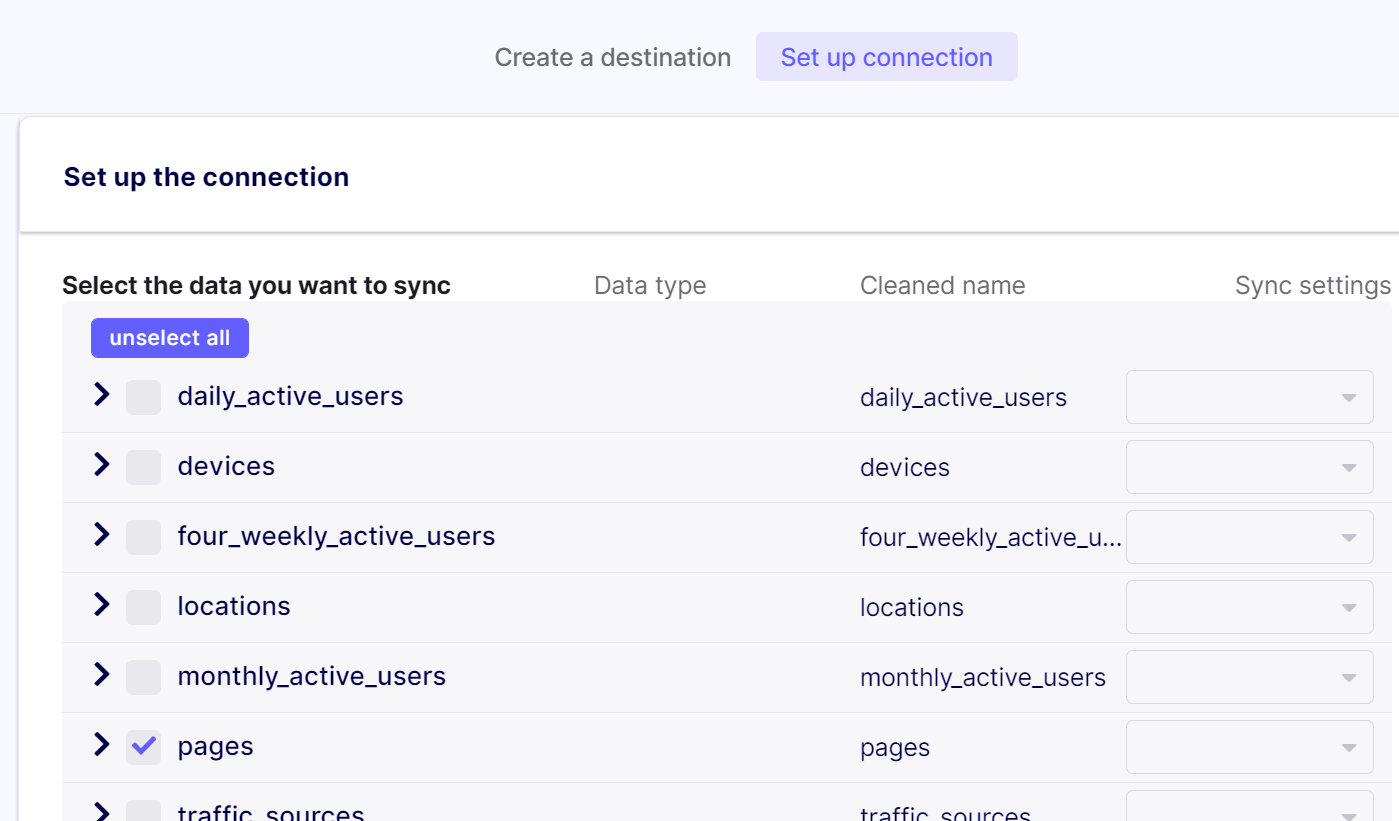
Task: Open the locations sync settings dropdown
Action: coord(1249,607)
